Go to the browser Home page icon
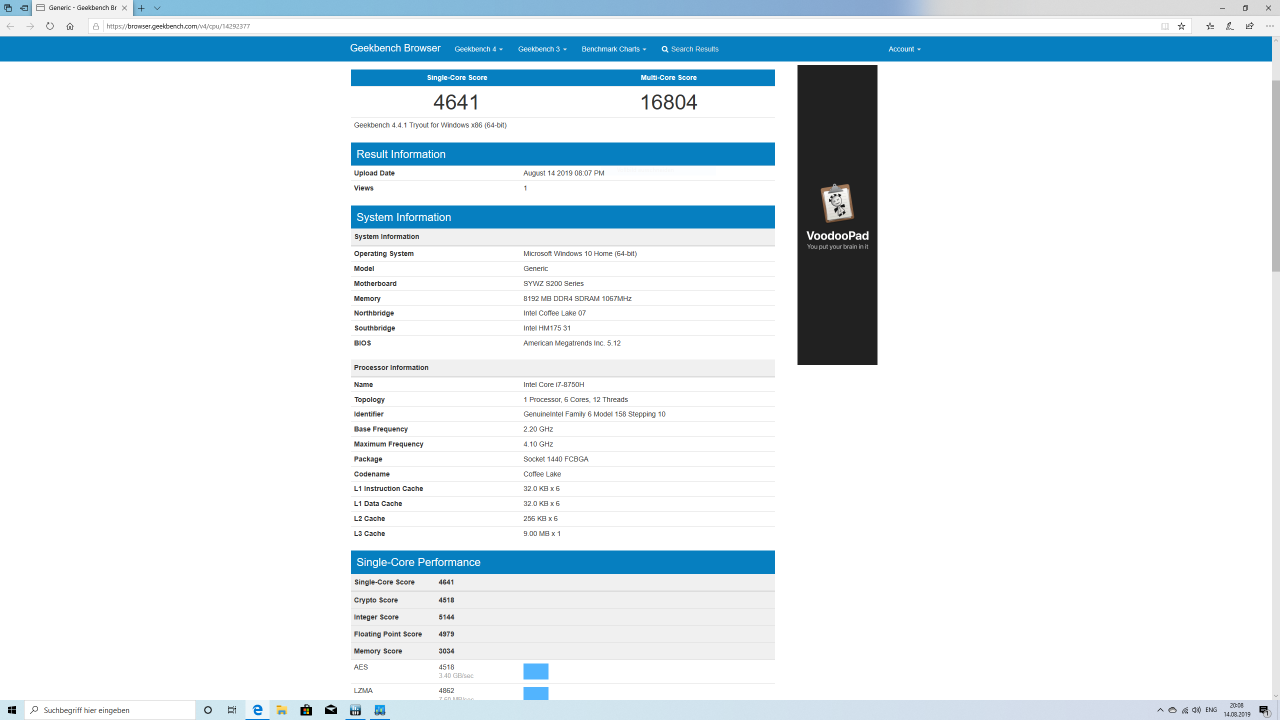The image size is (1280, 720). [x=70, y=26]
